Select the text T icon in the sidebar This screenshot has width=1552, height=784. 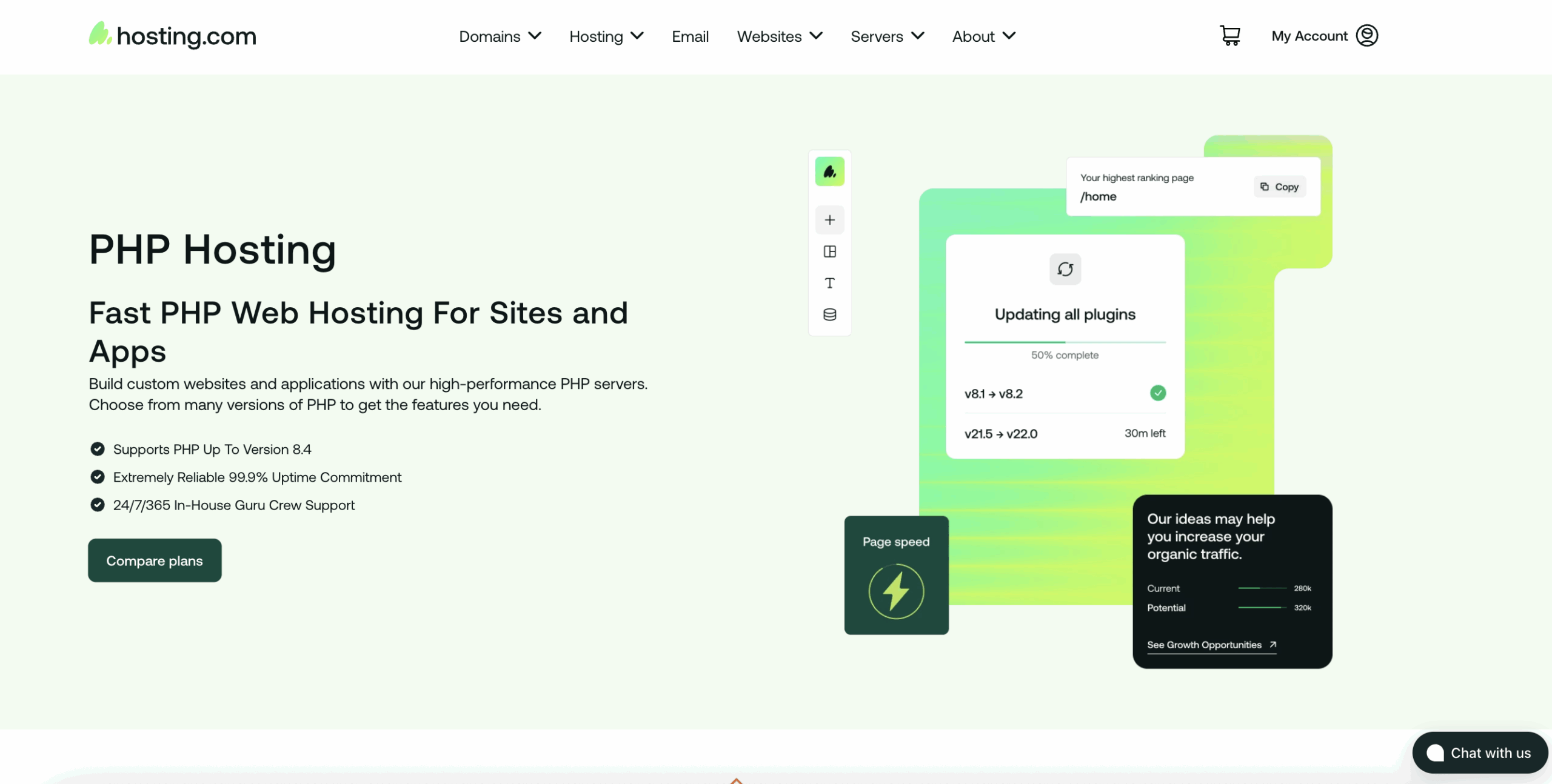click(x=829, y=283)
